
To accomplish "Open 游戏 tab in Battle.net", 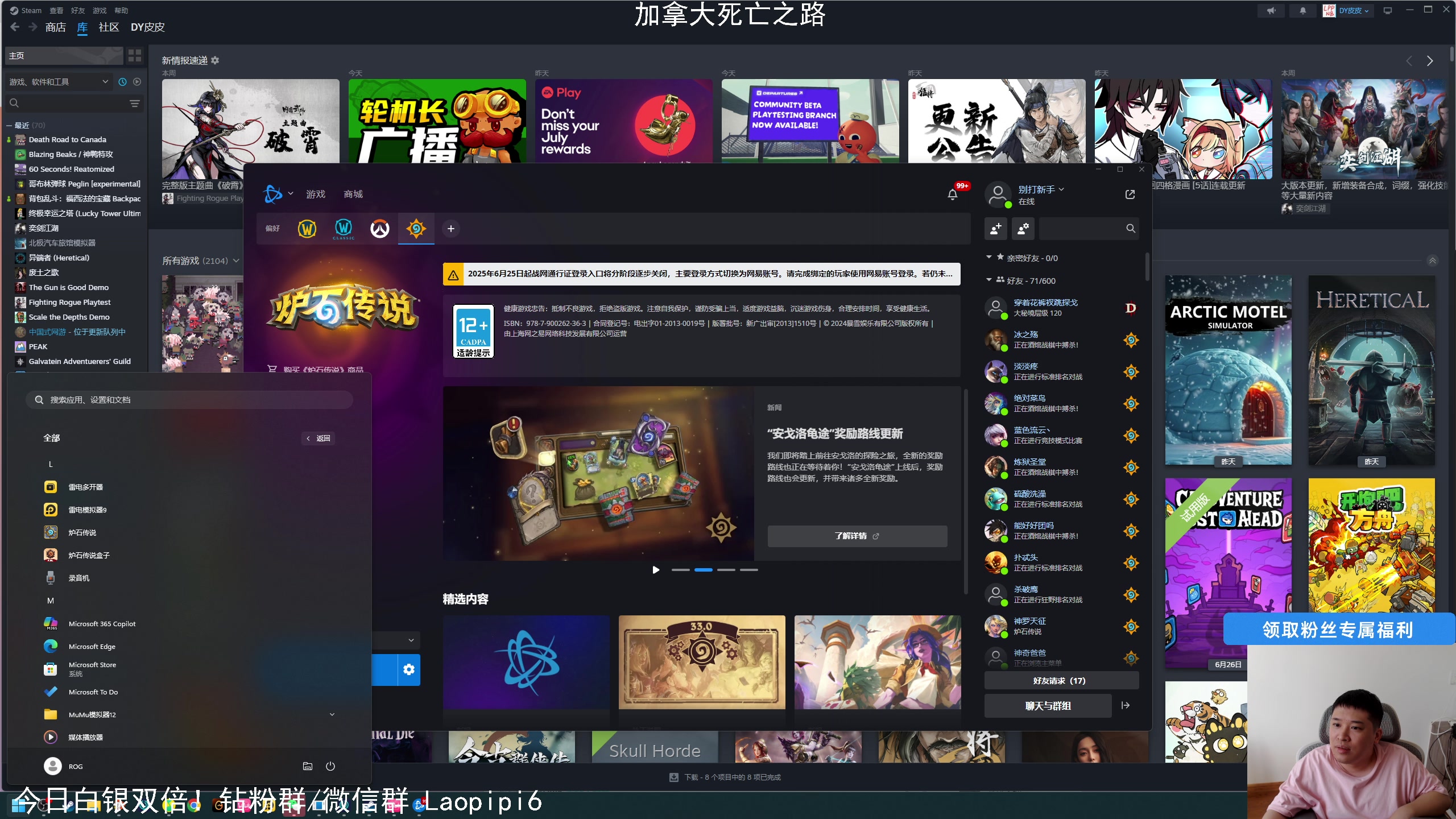I will point(316,194).
